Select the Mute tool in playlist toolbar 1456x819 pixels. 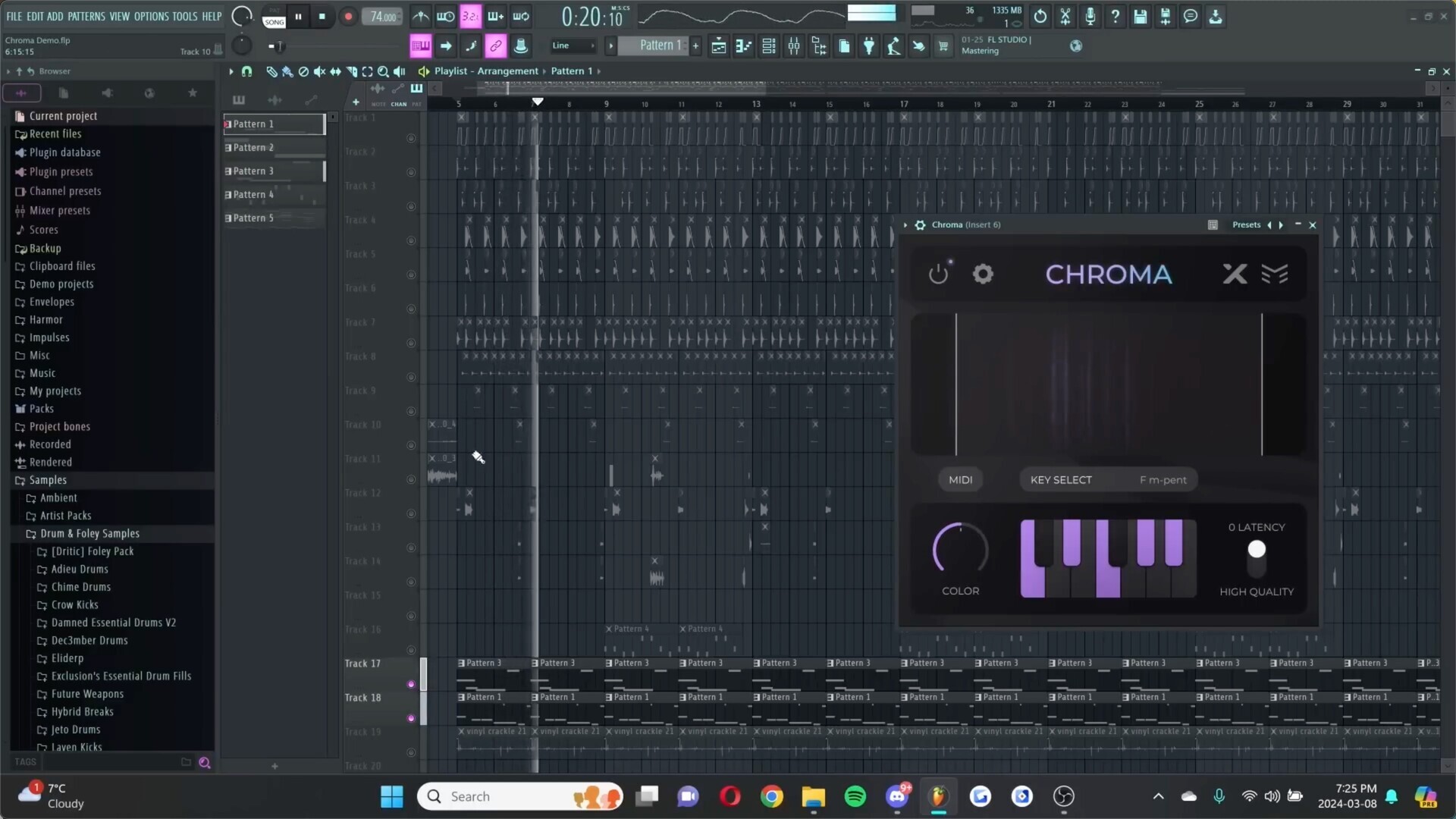[x=319, y=71]
